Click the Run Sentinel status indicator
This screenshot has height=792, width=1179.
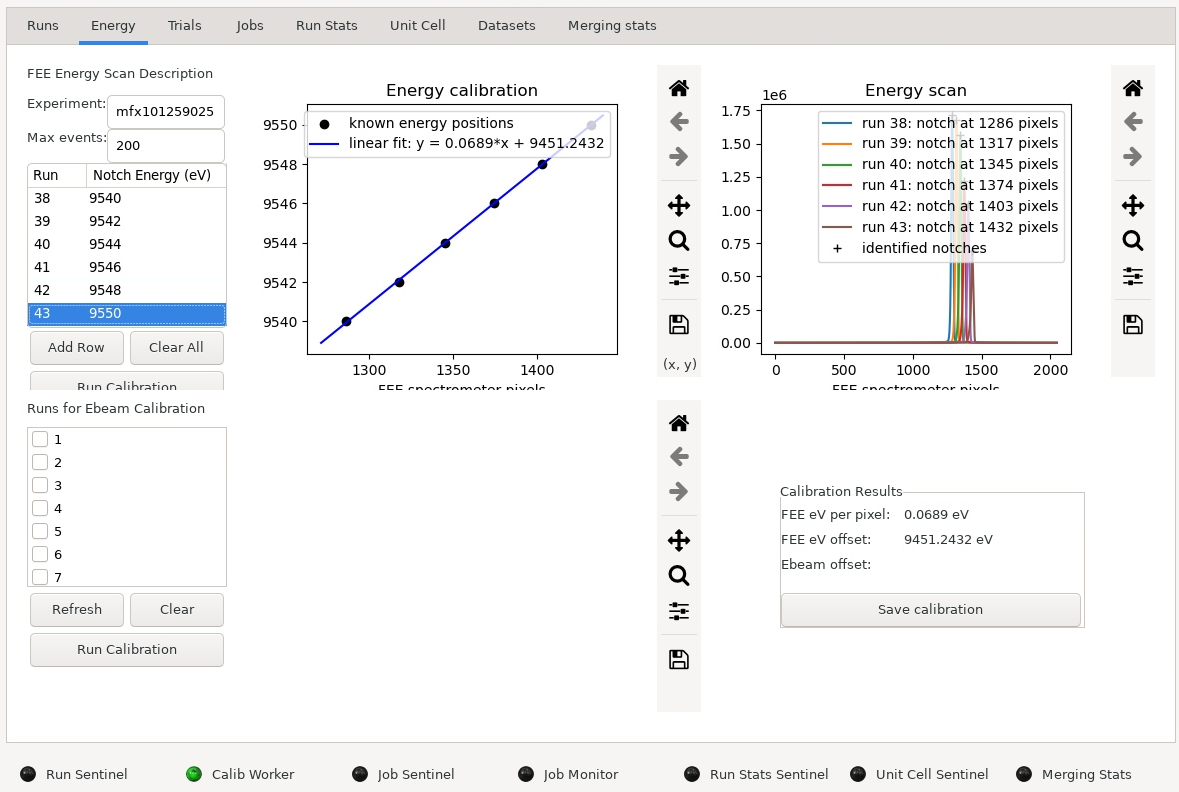click(x=28, y=774)
